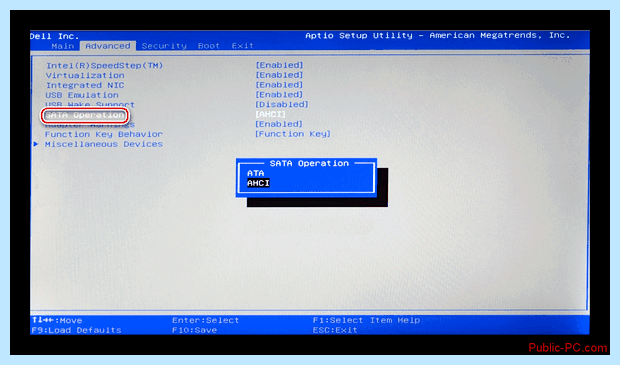
Task: Go to the Boot tab
Action: 209,46
